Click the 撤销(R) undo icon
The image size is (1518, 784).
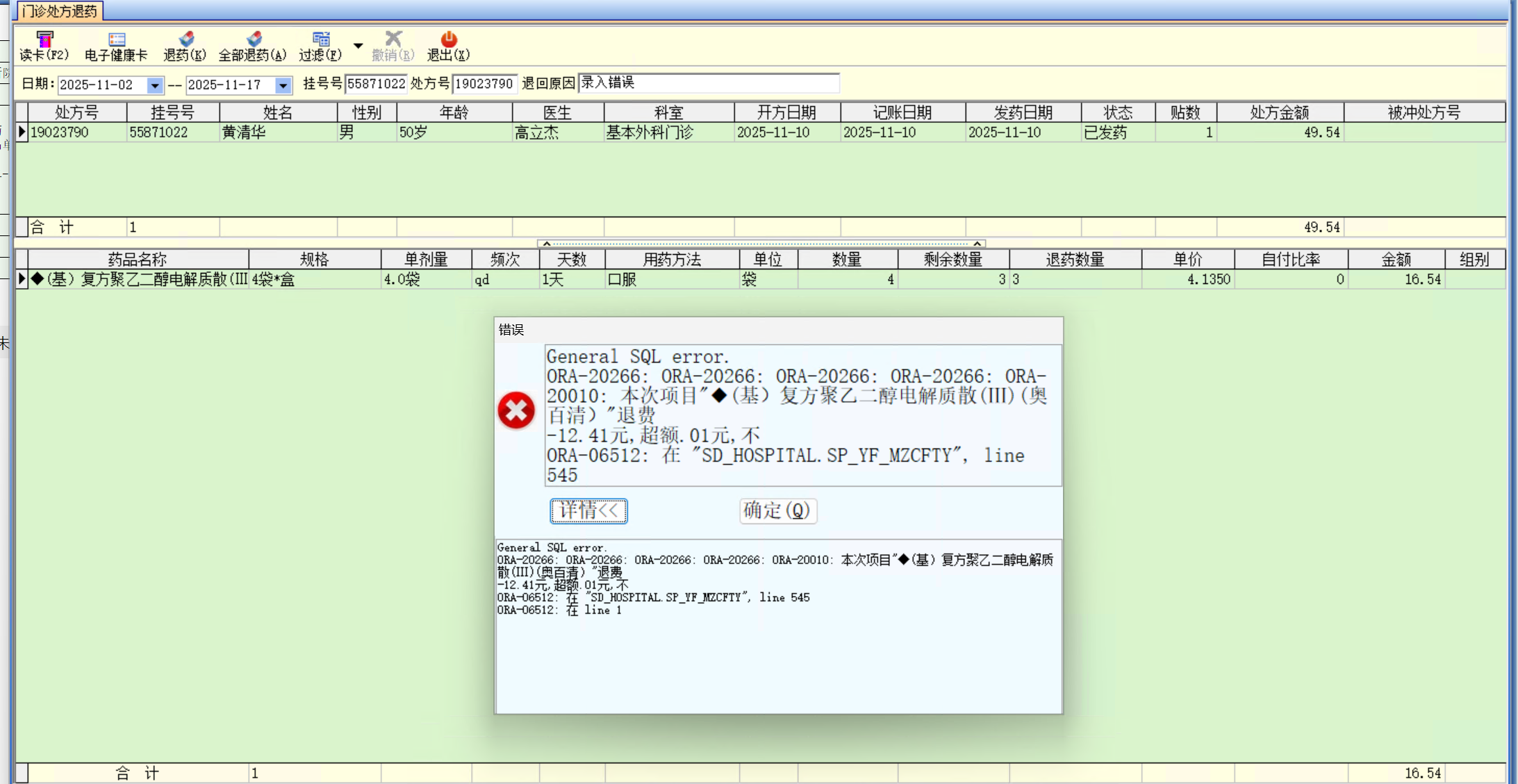pos(393,40)
